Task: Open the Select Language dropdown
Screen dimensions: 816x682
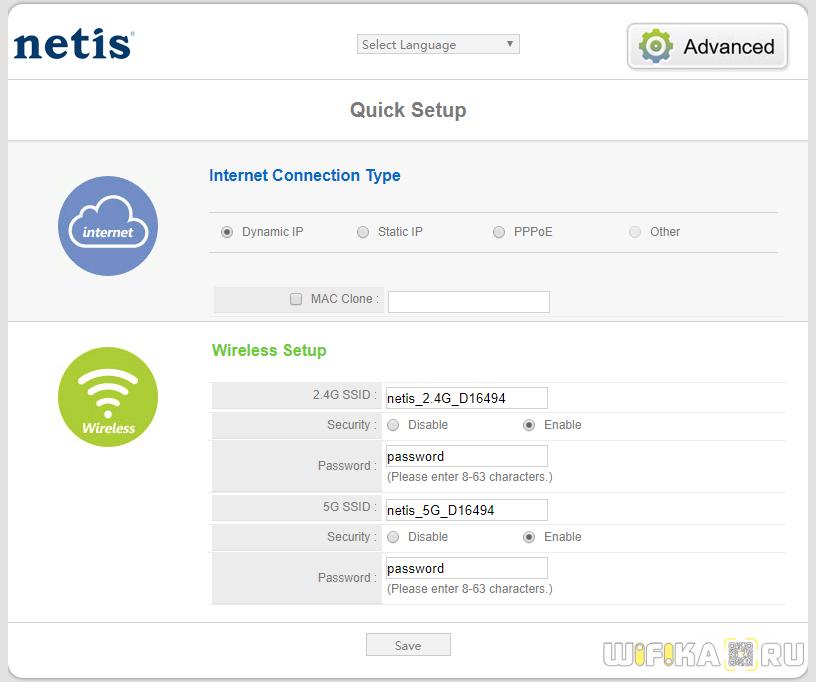Action: 438,44
